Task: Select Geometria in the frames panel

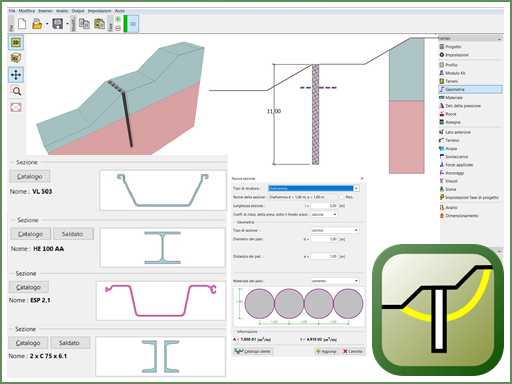Action: coord(470,89)
